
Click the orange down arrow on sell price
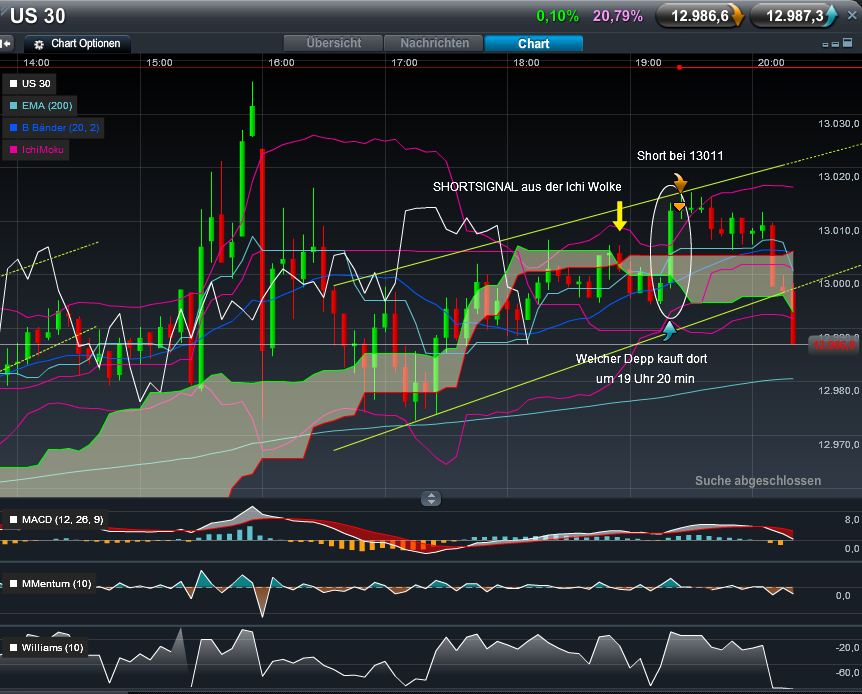737,16
